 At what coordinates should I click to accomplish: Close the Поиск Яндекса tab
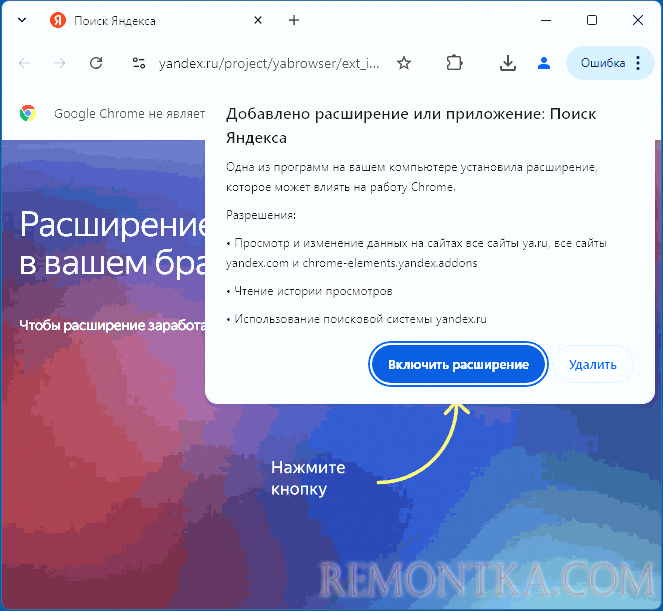coord(258,20)
